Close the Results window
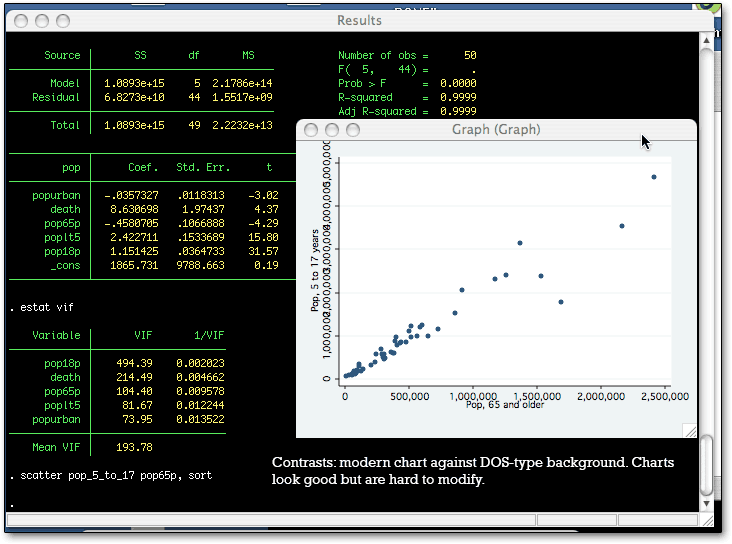Screen dimensions: 732x544 (x=21, y=21)
